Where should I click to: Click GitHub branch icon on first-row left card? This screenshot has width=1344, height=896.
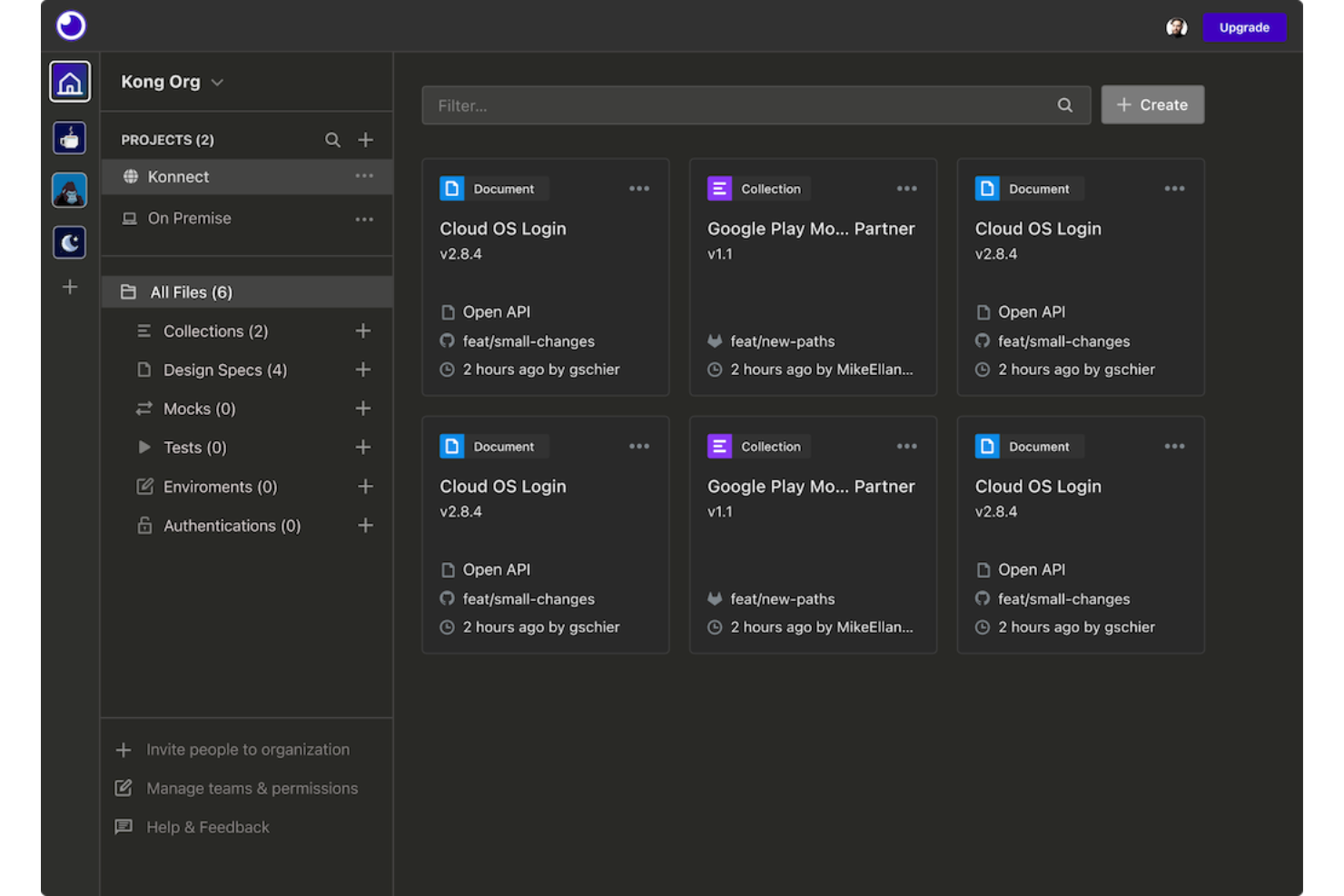tap(448, 341)
